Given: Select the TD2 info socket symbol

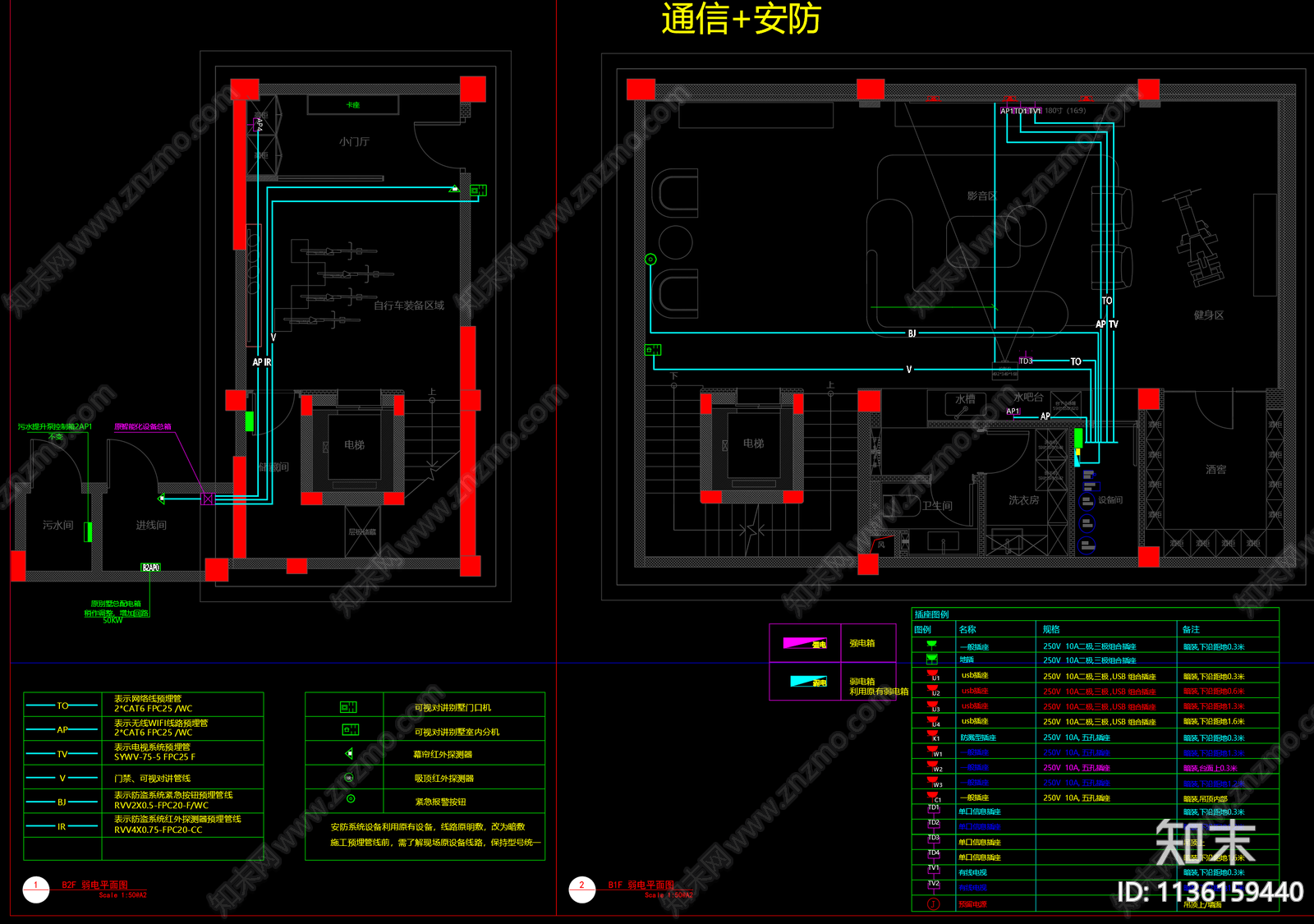Looking at the screenshot, I should pos(934,825).
